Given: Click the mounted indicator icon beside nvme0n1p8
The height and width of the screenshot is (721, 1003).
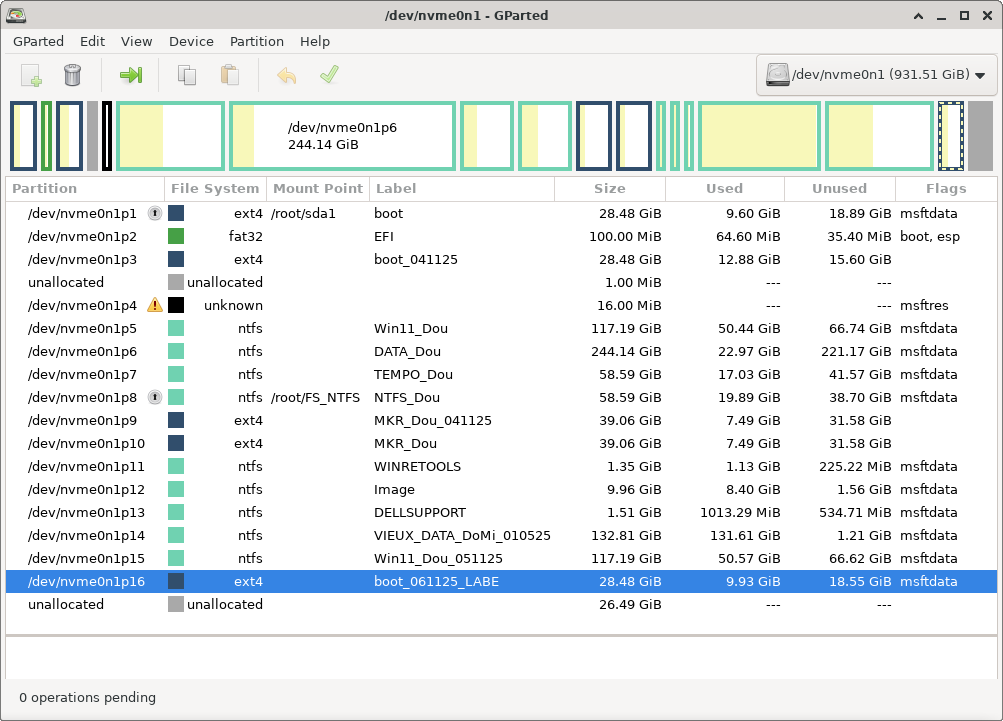Looking at the screenshot, I should click(155, 397).
